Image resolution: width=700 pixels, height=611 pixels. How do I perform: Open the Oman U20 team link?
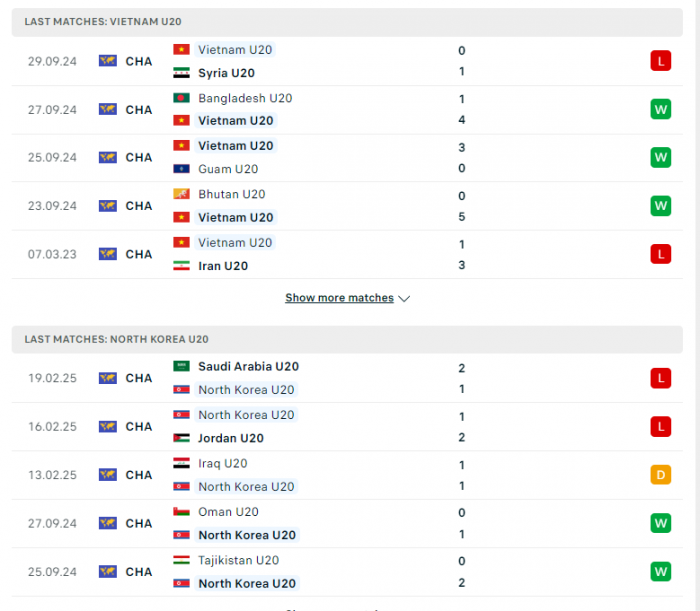coord(228,512)
